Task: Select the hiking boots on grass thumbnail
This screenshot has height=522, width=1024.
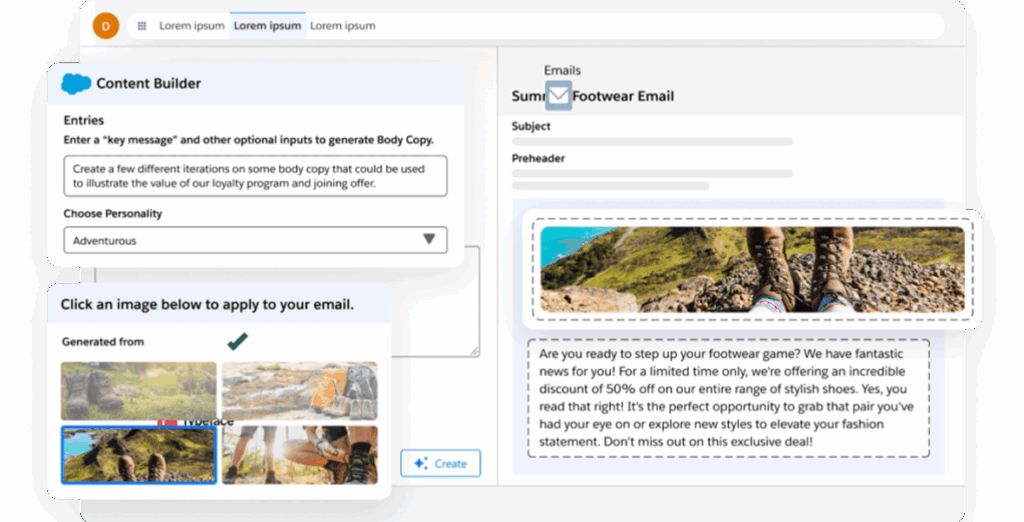Action: (138, 390)
